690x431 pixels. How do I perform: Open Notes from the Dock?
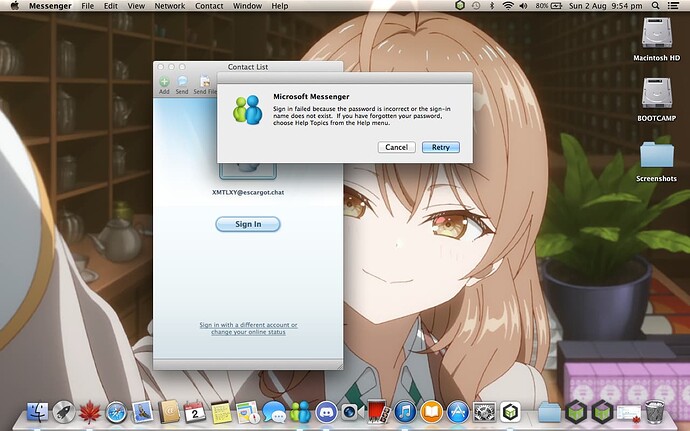pos(221,413)
